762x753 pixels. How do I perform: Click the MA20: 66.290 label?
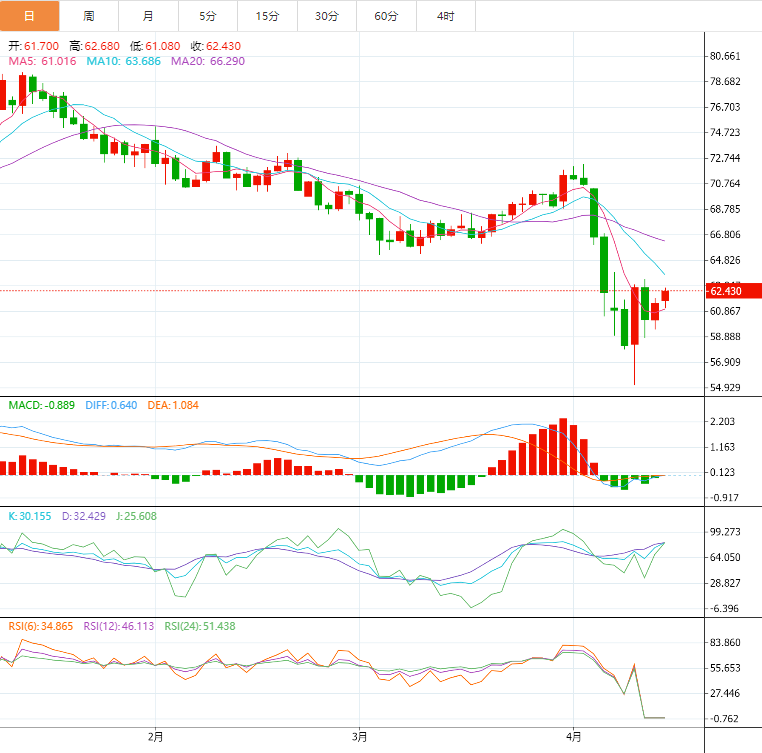(208, 61)
